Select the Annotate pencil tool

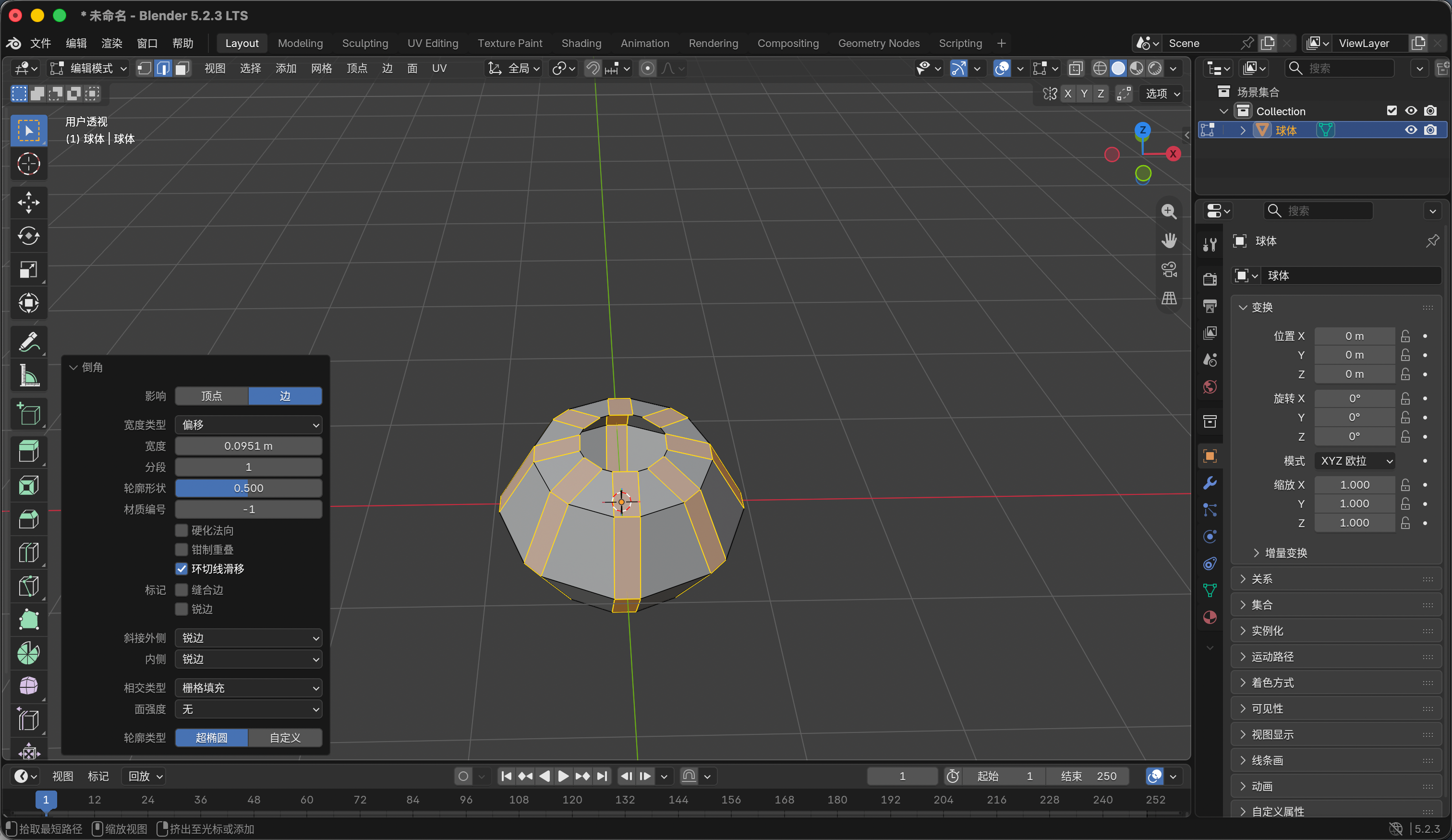point(28,342)
